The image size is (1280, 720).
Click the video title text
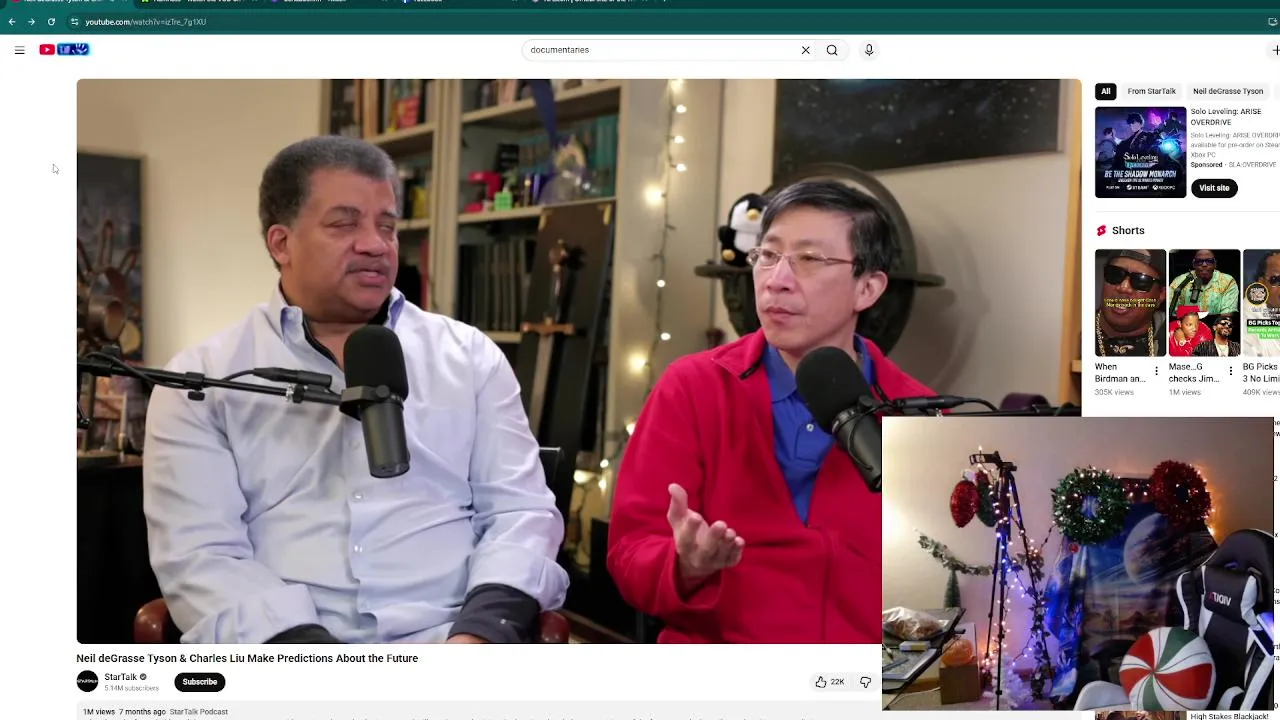[x=247, y=658]
